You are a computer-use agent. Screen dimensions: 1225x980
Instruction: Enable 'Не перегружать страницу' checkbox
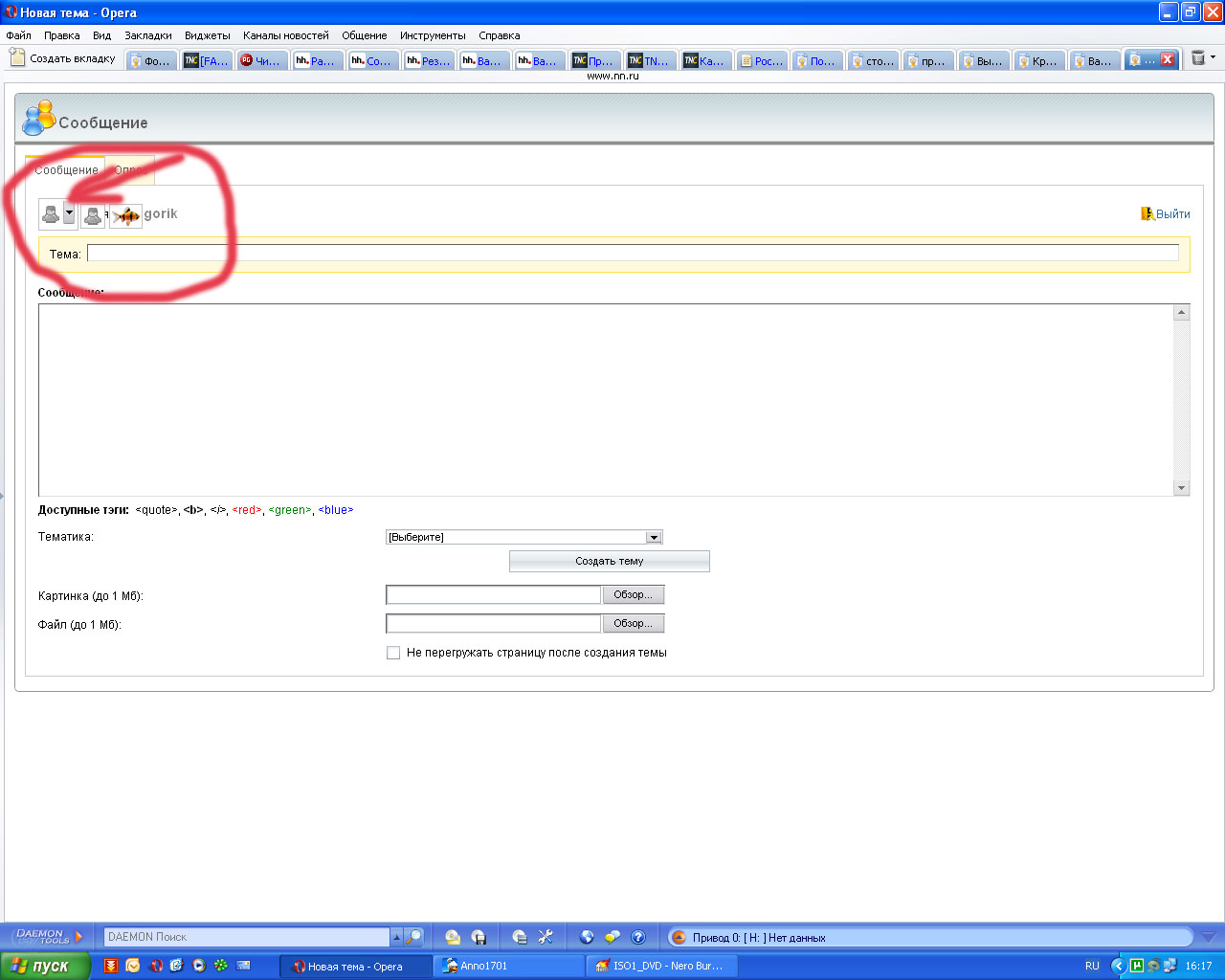[x=393, y=653]
